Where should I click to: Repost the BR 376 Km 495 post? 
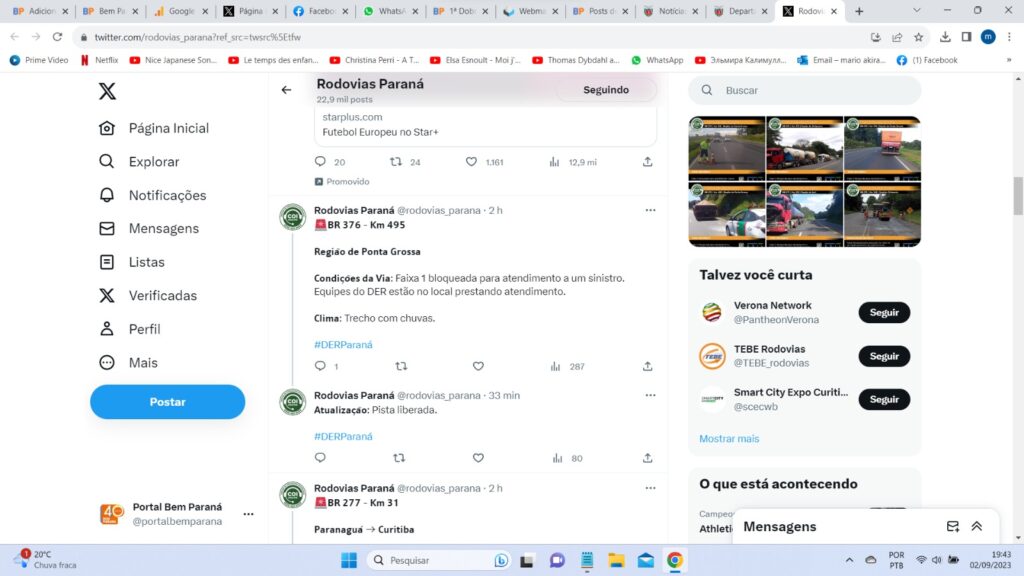click(x=401, y=366)
